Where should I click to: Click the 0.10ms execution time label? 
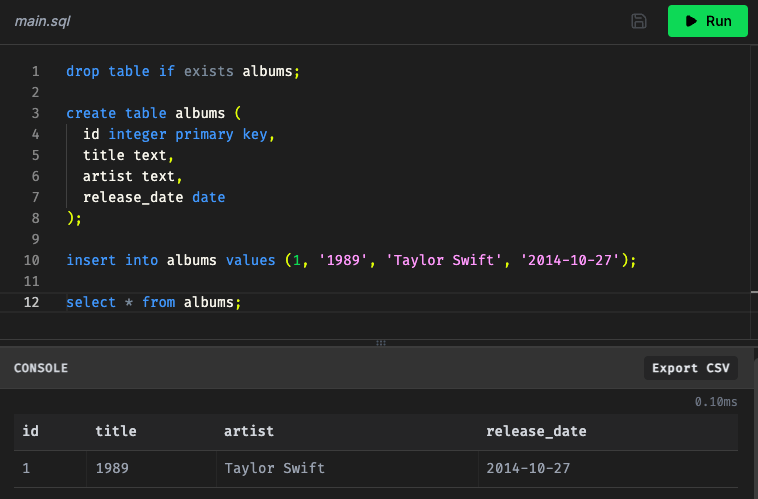[716, 402]
